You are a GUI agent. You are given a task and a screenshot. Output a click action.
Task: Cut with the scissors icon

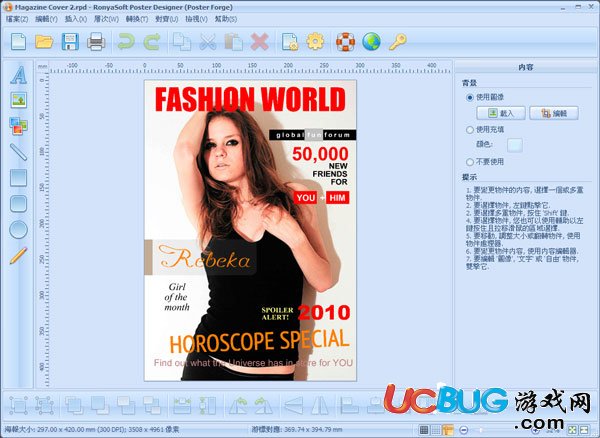pos(208,41)
